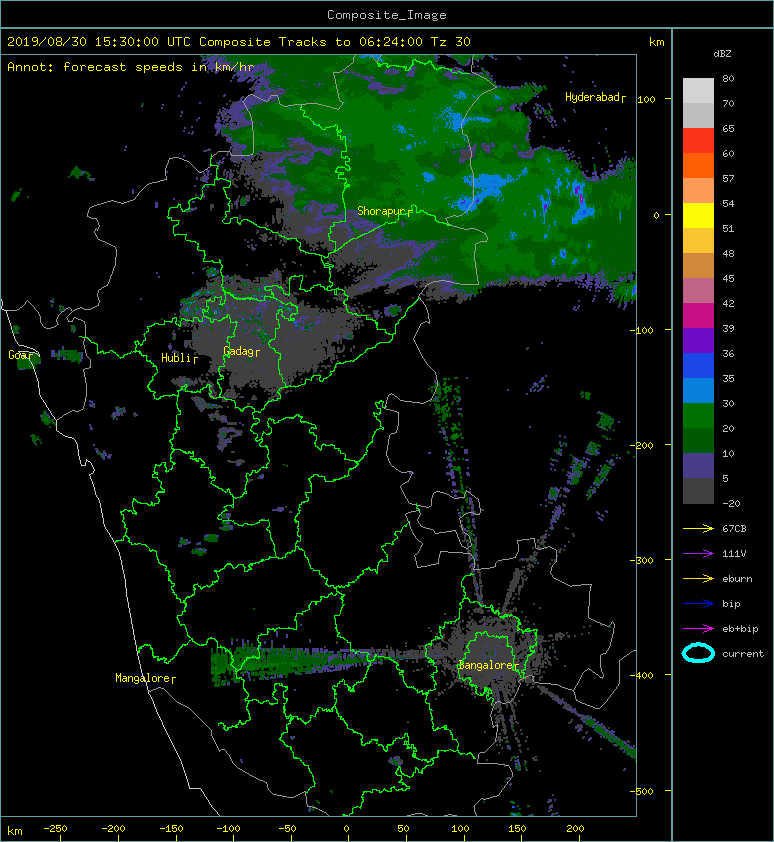This screenshot has width=774, height=842.
Task: Click the magenta eb+bip arrow in legend
Action: point(698,629)
